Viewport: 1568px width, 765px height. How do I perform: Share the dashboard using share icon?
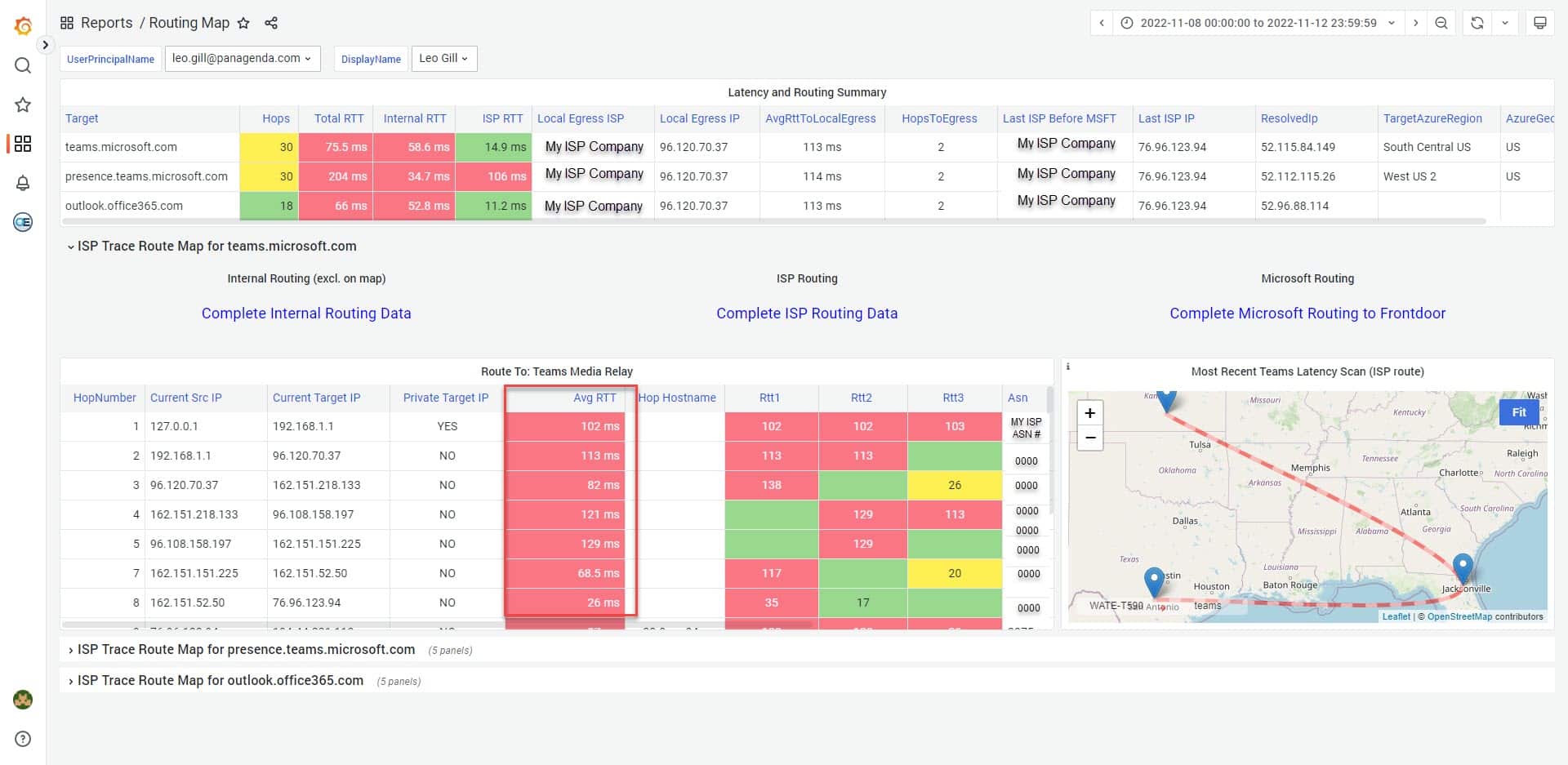(271, 23)
